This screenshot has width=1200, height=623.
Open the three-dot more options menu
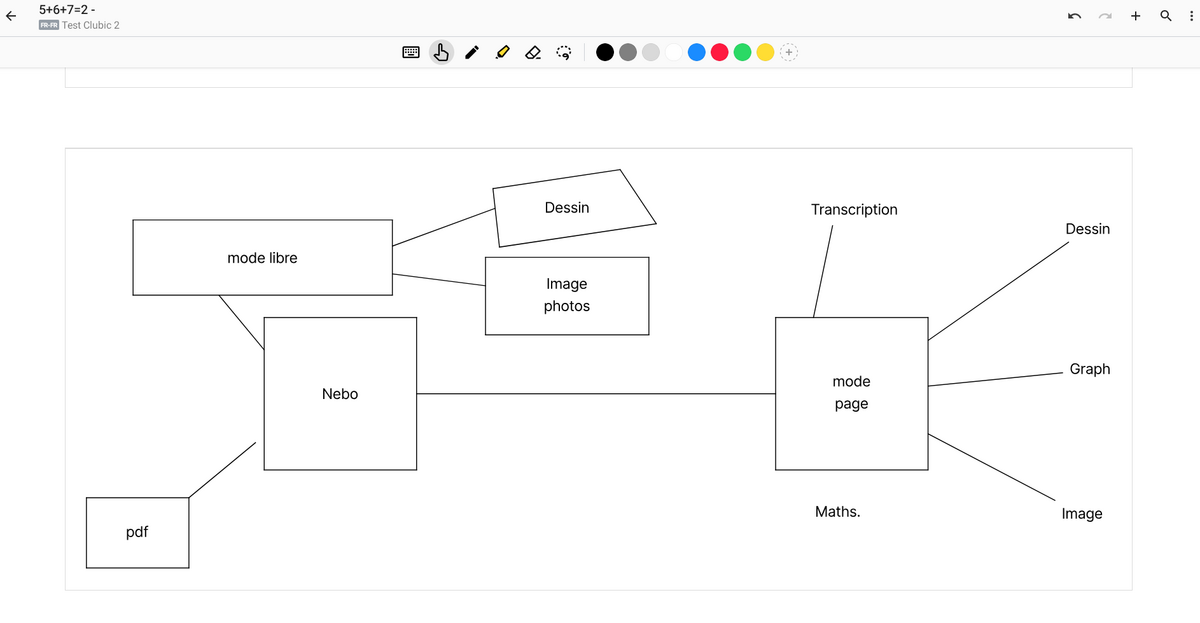[1190, 16]
